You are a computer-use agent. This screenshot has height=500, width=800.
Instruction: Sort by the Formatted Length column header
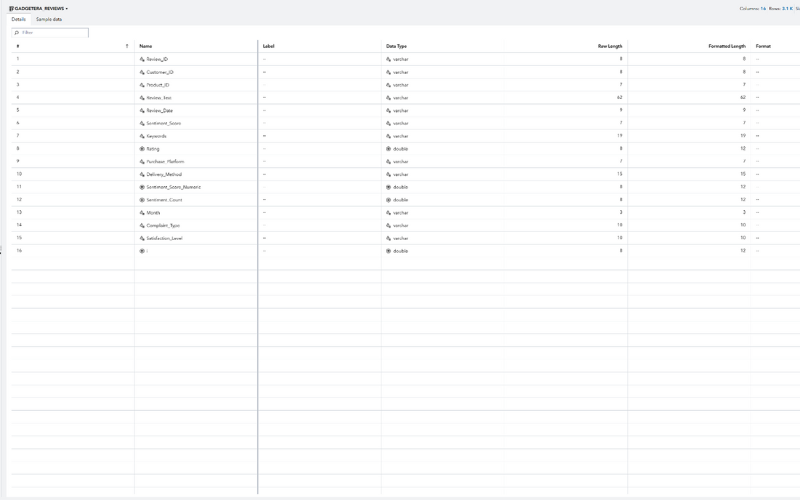[x=727, y=46]
